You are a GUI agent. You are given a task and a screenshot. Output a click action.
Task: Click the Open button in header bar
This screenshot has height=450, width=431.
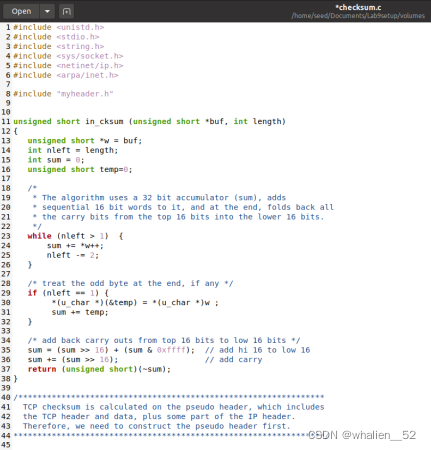(x=21, y=11)
